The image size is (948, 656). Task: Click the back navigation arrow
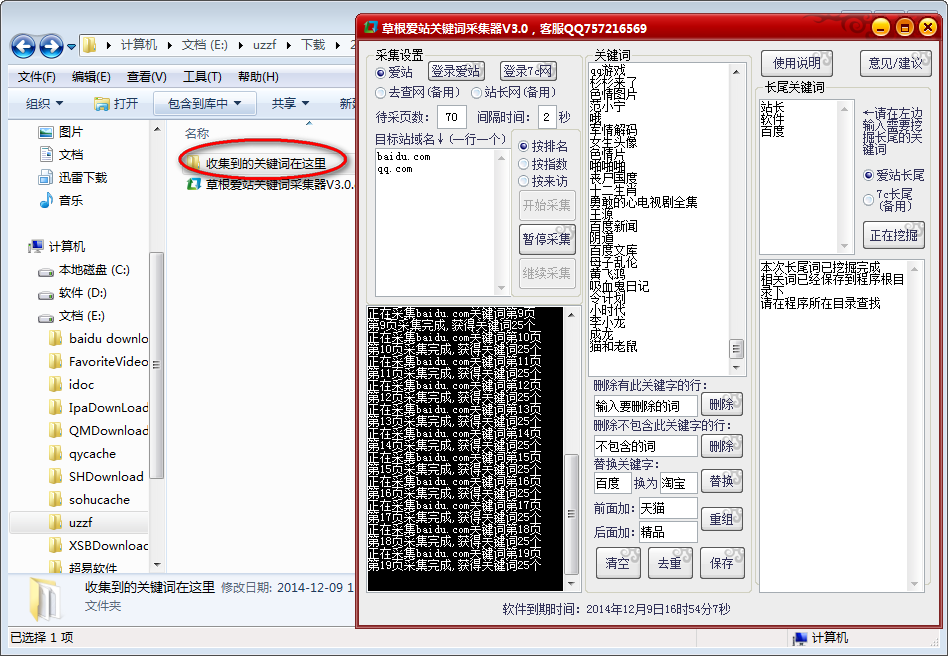point(22,46)
